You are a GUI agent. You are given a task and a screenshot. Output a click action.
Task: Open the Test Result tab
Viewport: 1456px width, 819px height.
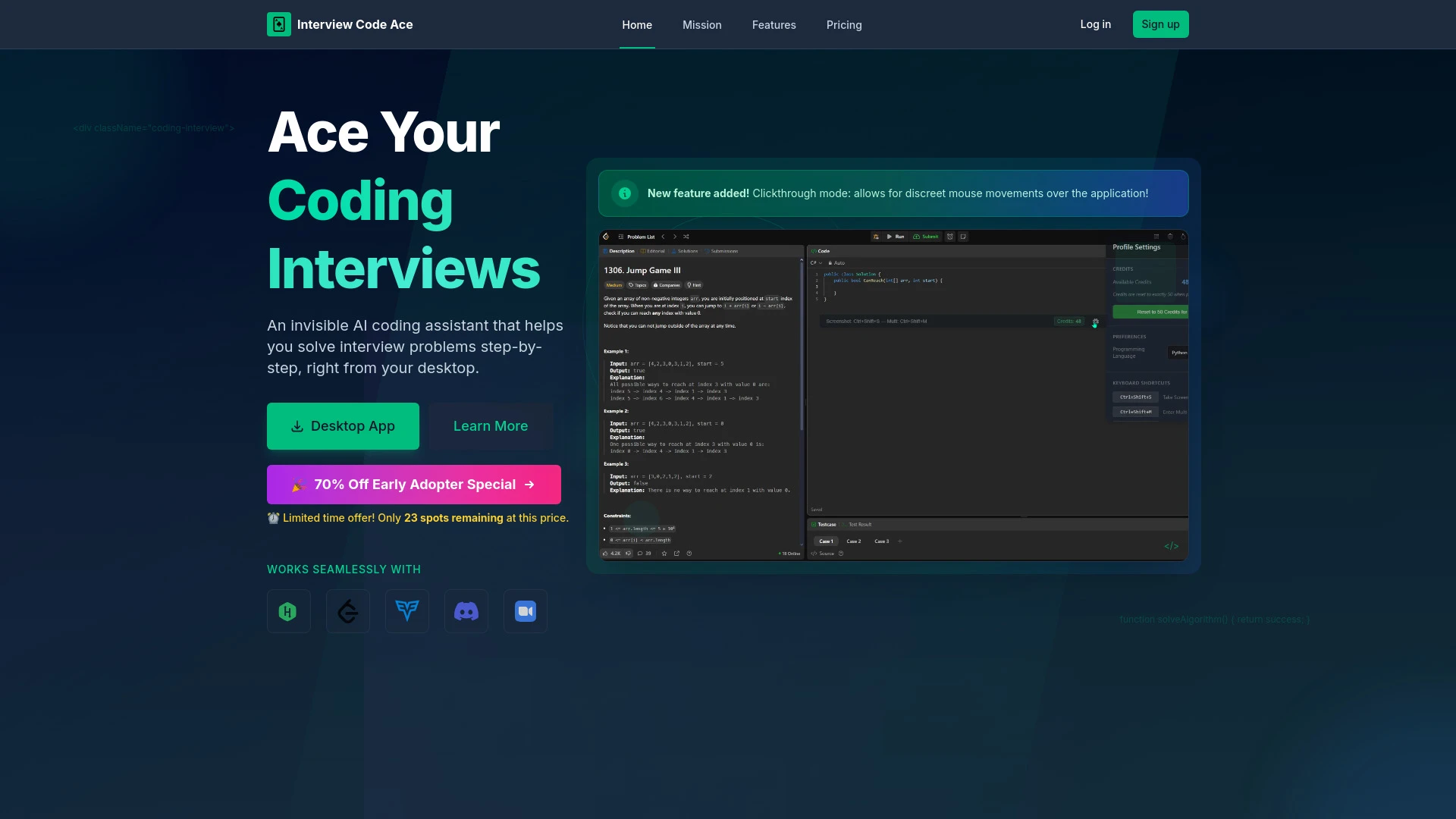coord(861,524)
